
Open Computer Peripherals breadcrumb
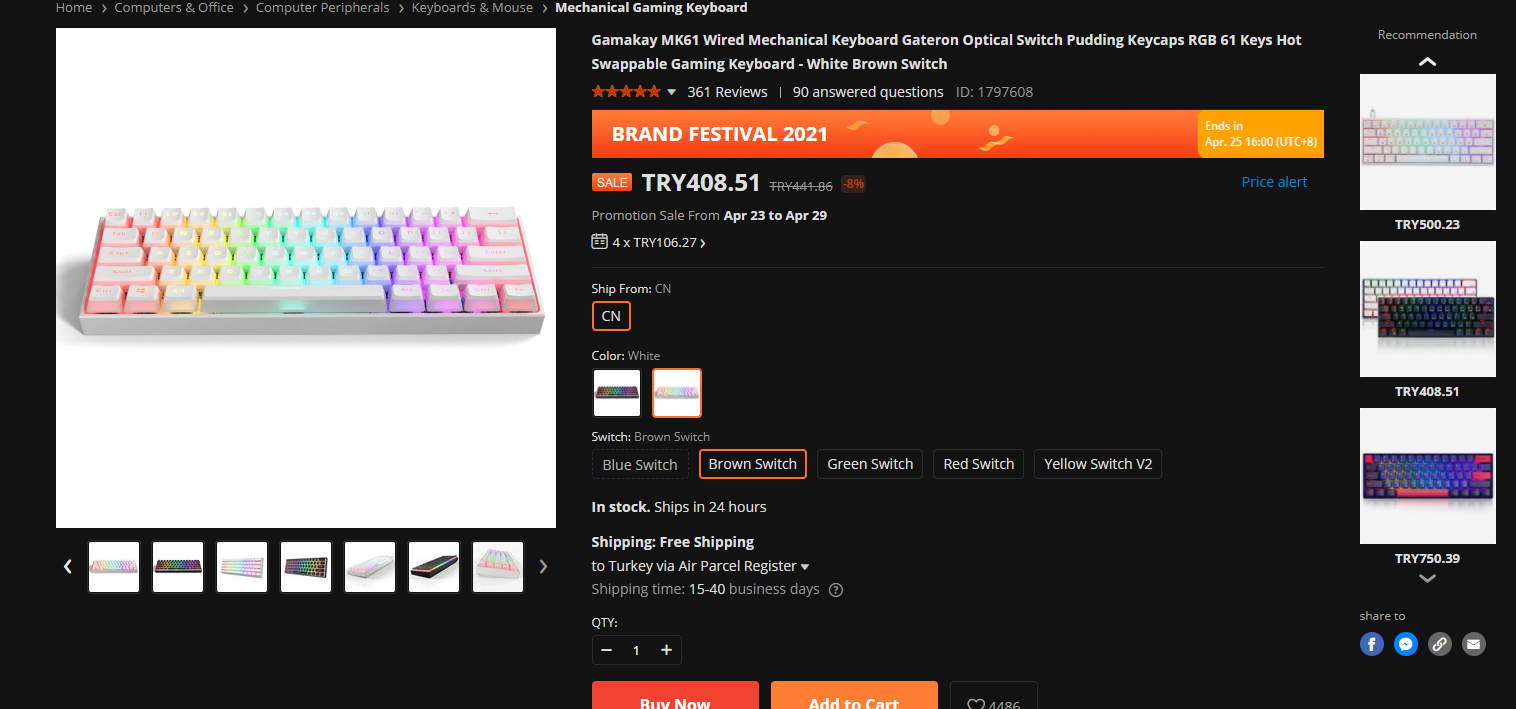click(323, 8)
